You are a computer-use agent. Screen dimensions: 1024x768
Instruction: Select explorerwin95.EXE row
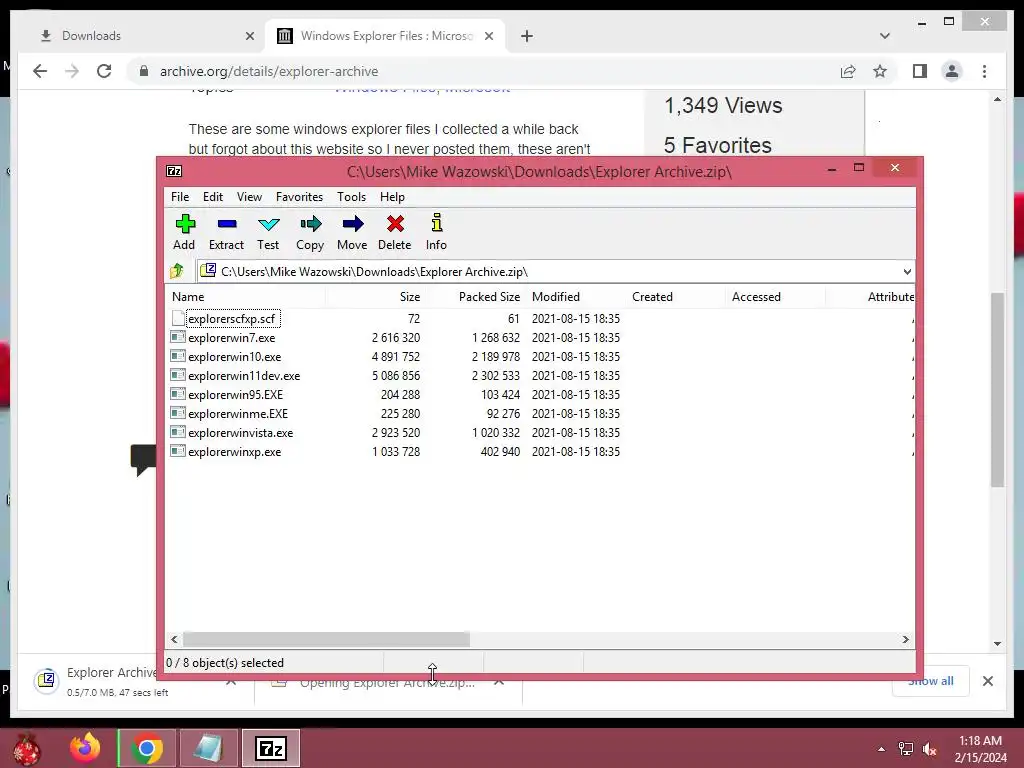(540, 394)
